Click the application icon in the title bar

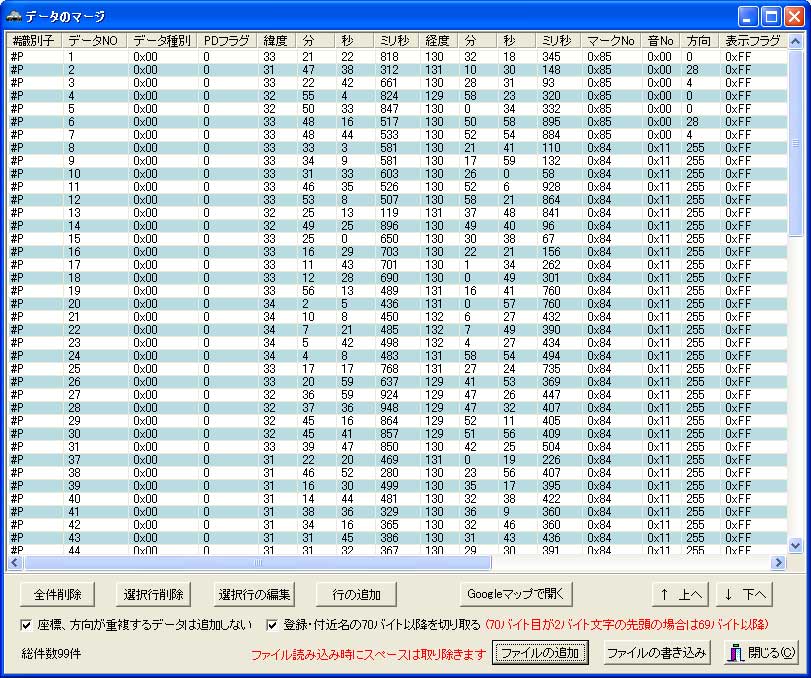coord(14,14)
